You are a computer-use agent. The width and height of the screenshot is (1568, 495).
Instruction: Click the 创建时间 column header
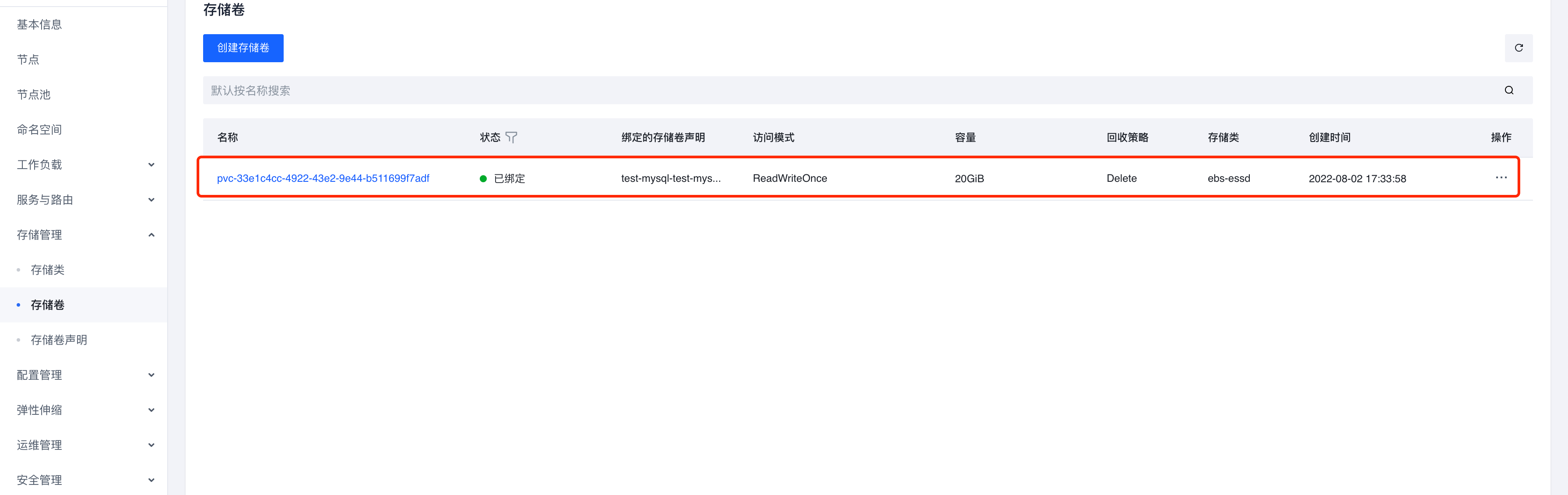[x=1329, y=138]
